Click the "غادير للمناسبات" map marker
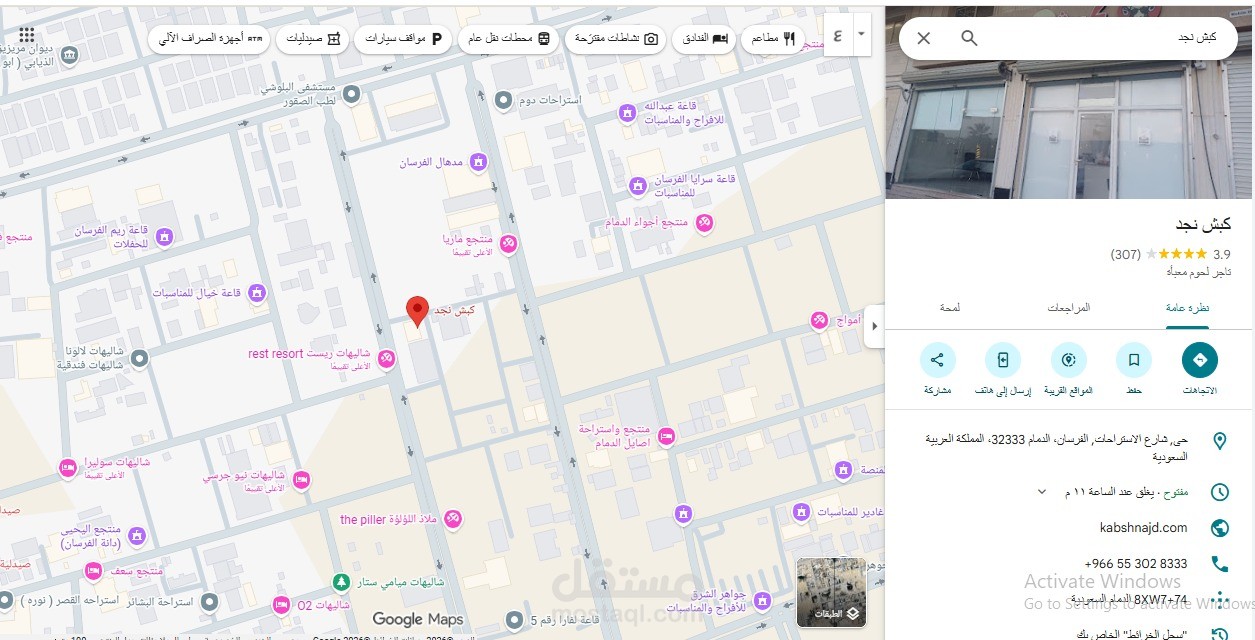The width and height of the screenshot is (1255, 640). (x=801, y=512)
